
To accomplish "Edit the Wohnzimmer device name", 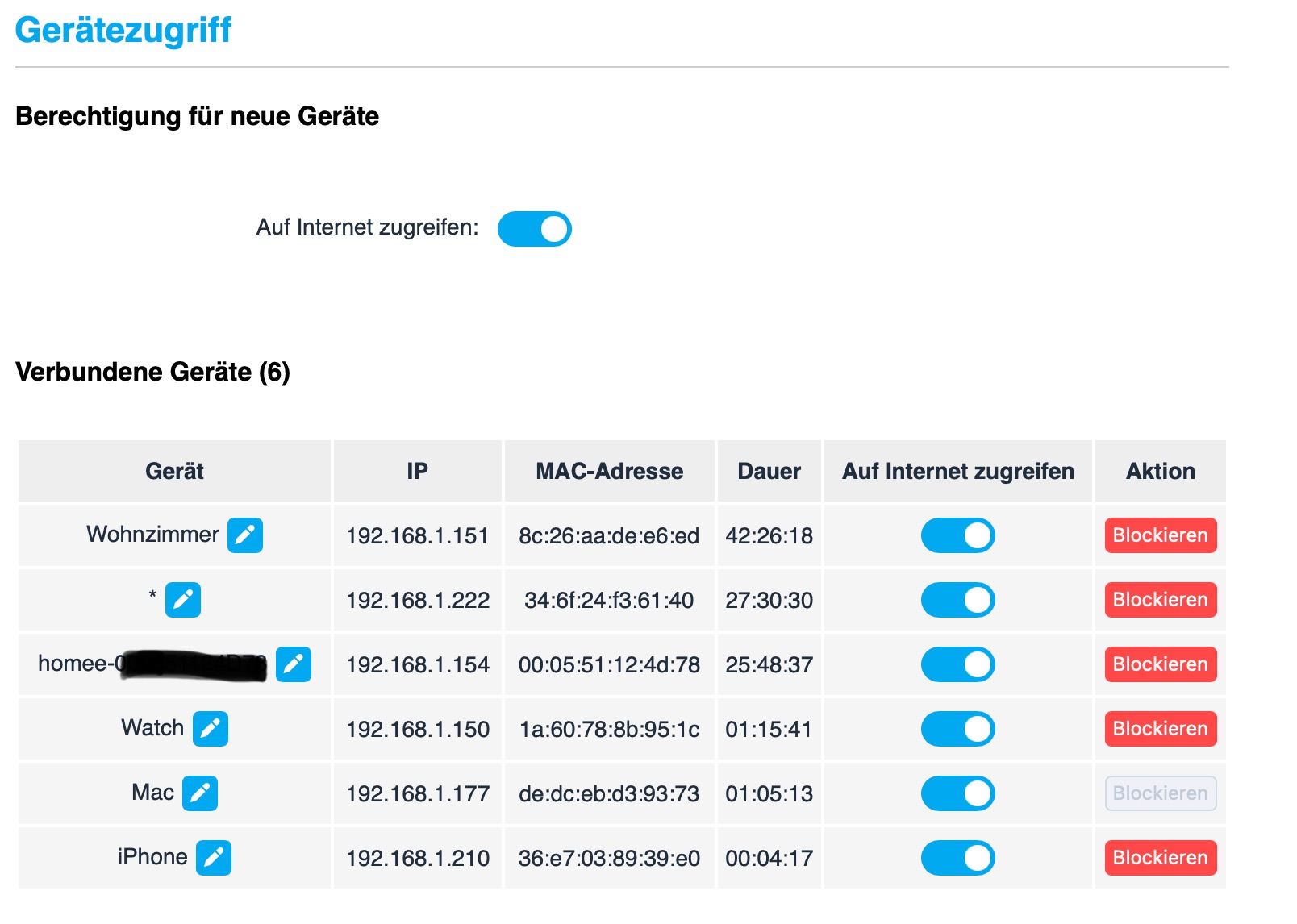I will [245, 535].
